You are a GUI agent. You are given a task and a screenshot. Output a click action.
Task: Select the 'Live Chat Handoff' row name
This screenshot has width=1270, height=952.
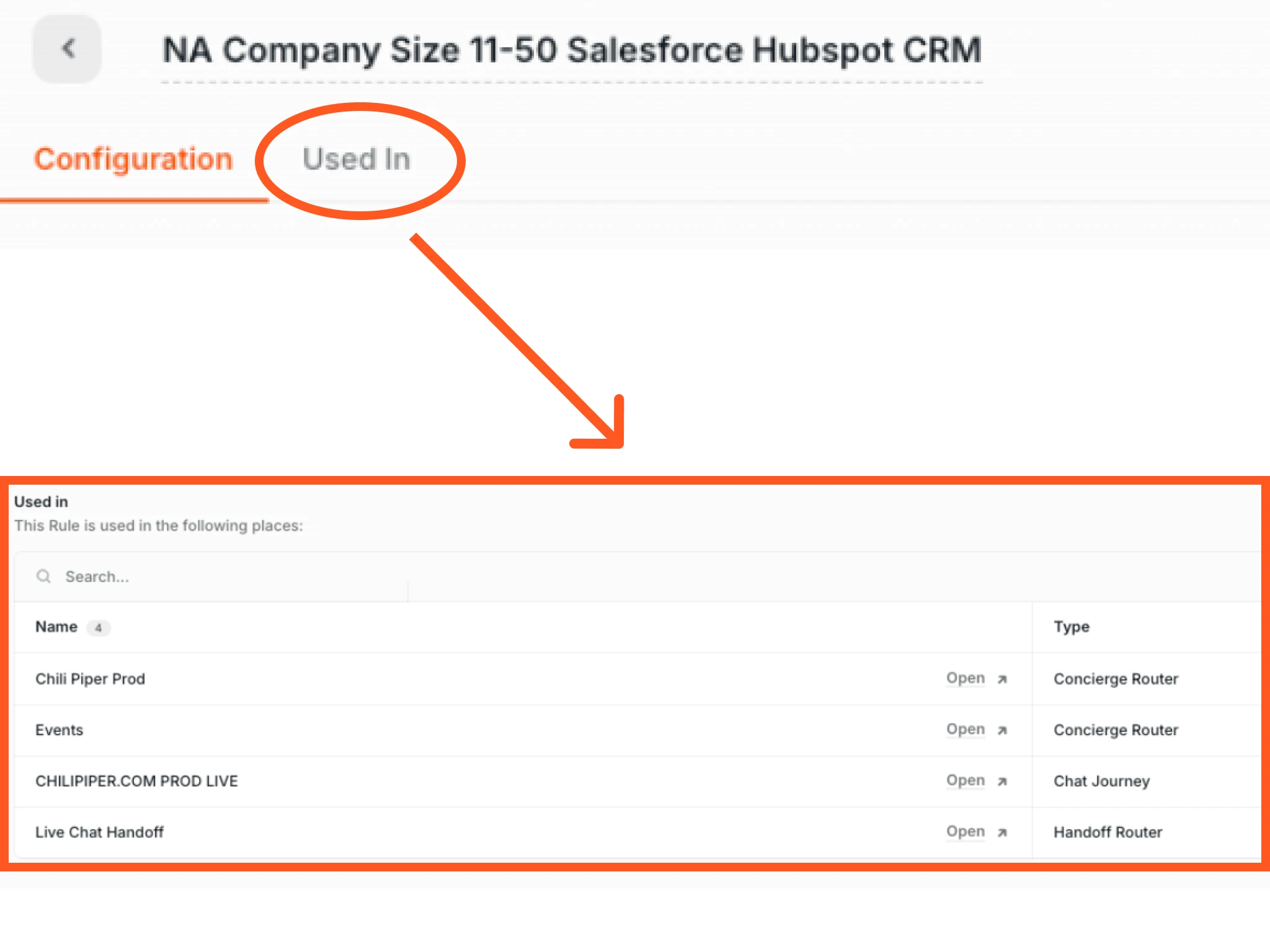[99, 832]
